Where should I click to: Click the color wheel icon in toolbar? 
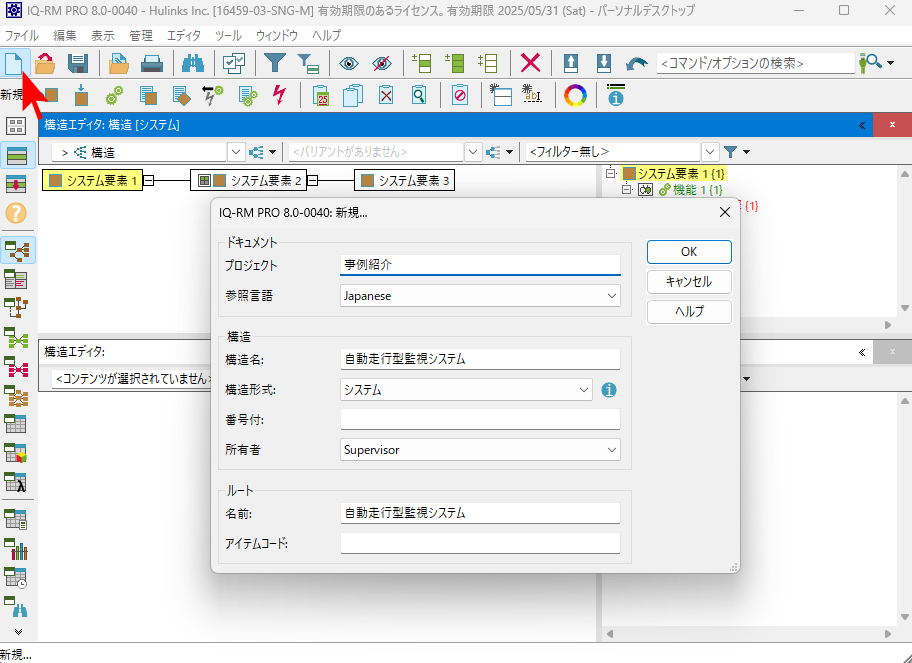[575, 96]
